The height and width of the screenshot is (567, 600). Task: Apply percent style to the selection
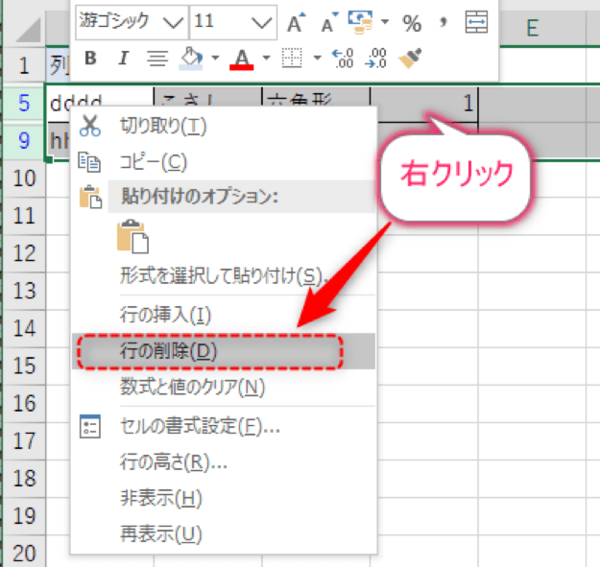pyautogui.click(x=411, y=22)
